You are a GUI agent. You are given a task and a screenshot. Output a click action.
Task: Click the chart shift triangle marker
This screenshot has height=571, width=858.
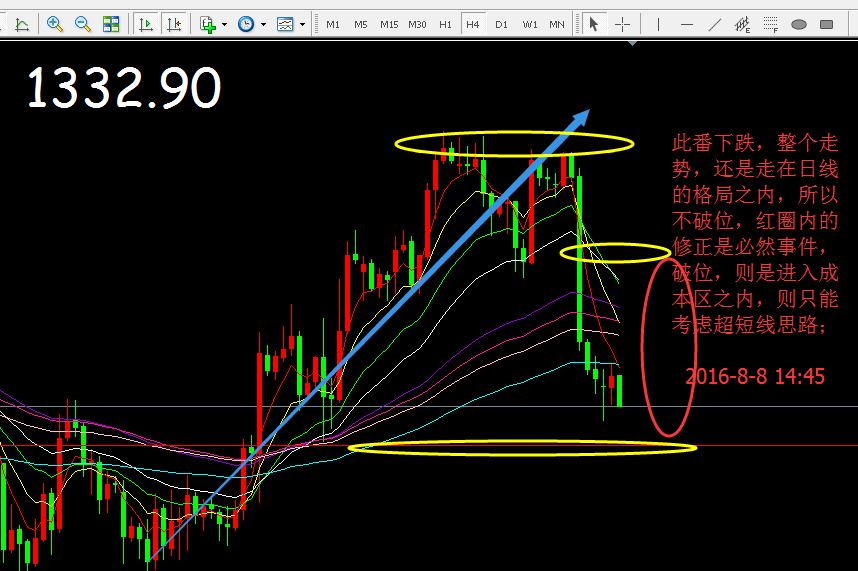point(633,43)
